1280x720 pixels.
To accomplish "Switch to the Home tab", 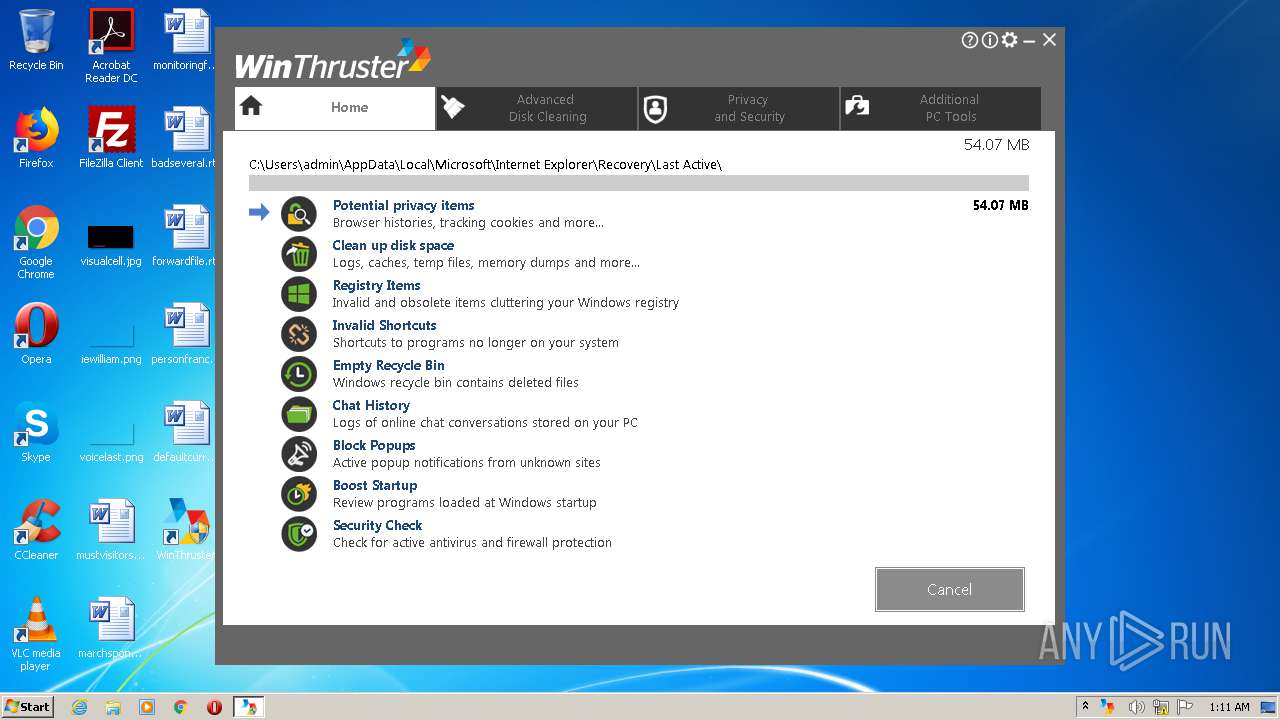I will (335, 108).
